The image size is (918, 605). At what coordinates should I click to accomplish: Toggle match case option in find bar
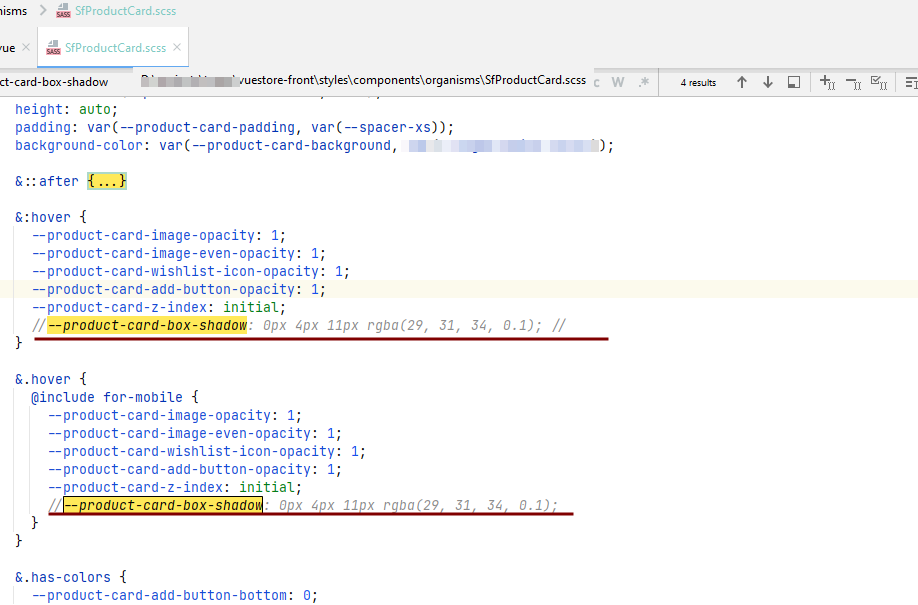(x=597, y=82)
